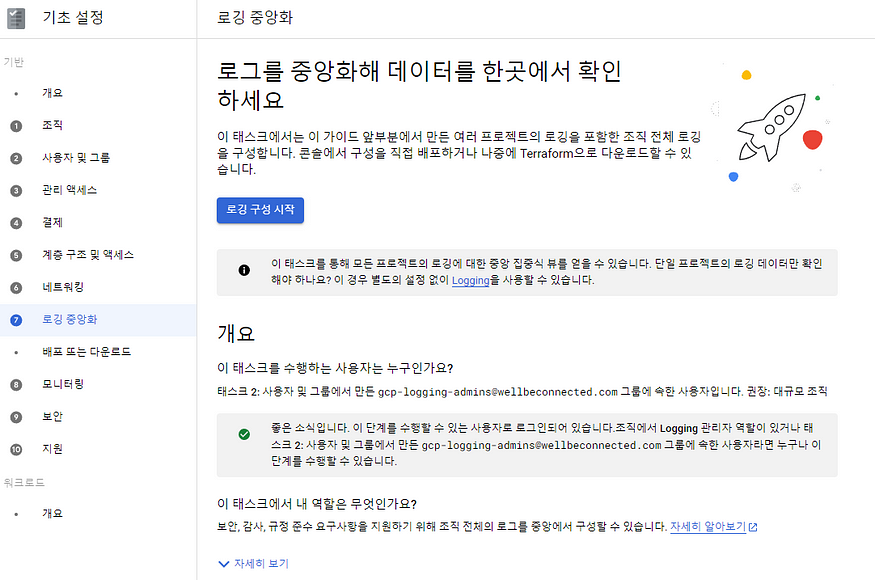This screenshot has height=580, width=875.
Task: Click the 워크로드 section label
Action: [x=24, y=482]
